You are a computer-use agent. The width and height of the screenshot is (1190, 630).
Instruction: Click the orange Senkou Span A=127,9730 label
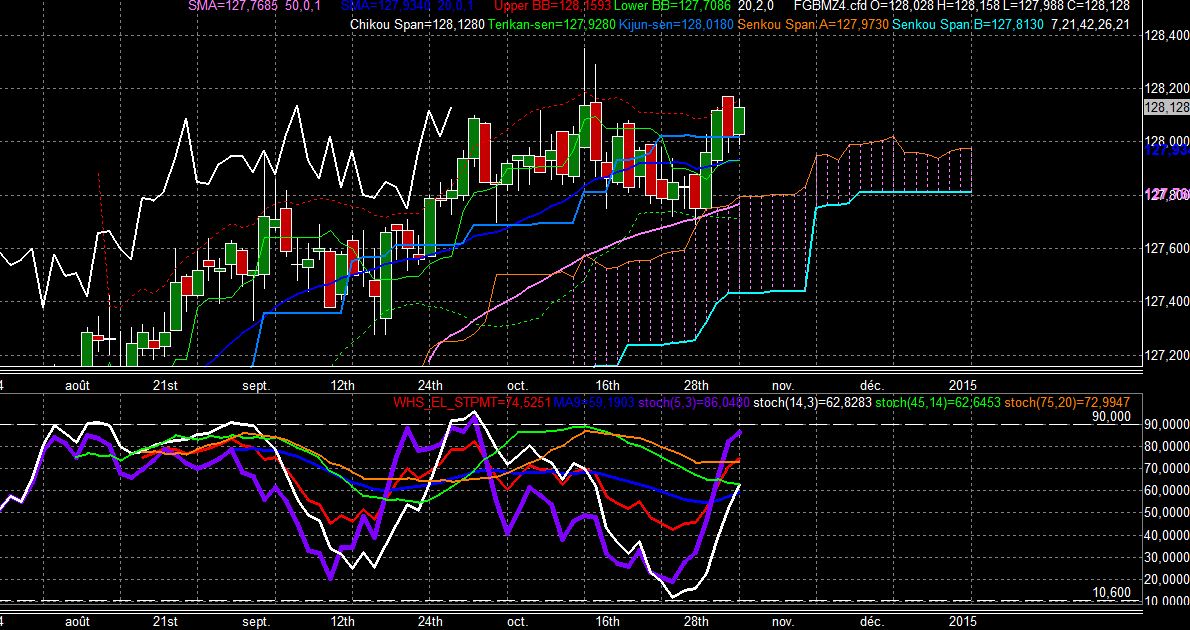pos(814,24)
